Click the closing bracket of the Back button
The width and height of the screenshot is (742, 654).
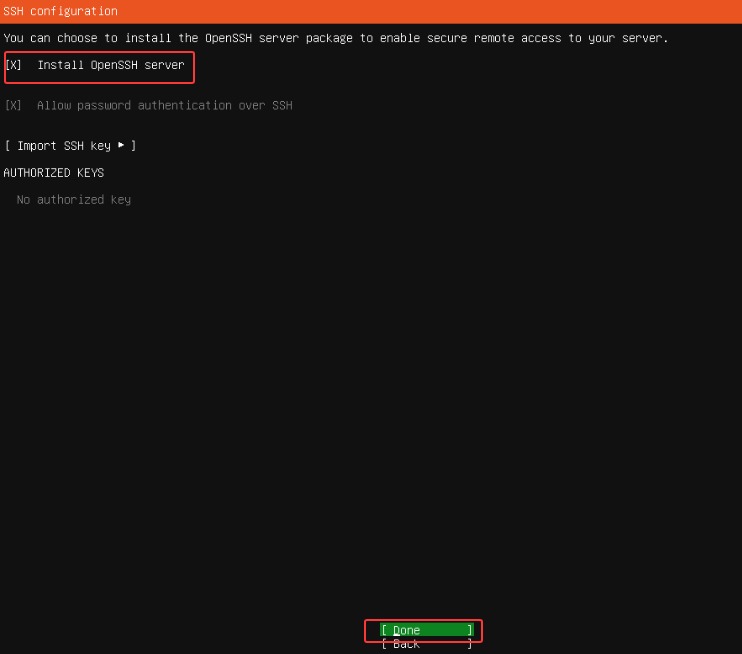click(469, 644)
